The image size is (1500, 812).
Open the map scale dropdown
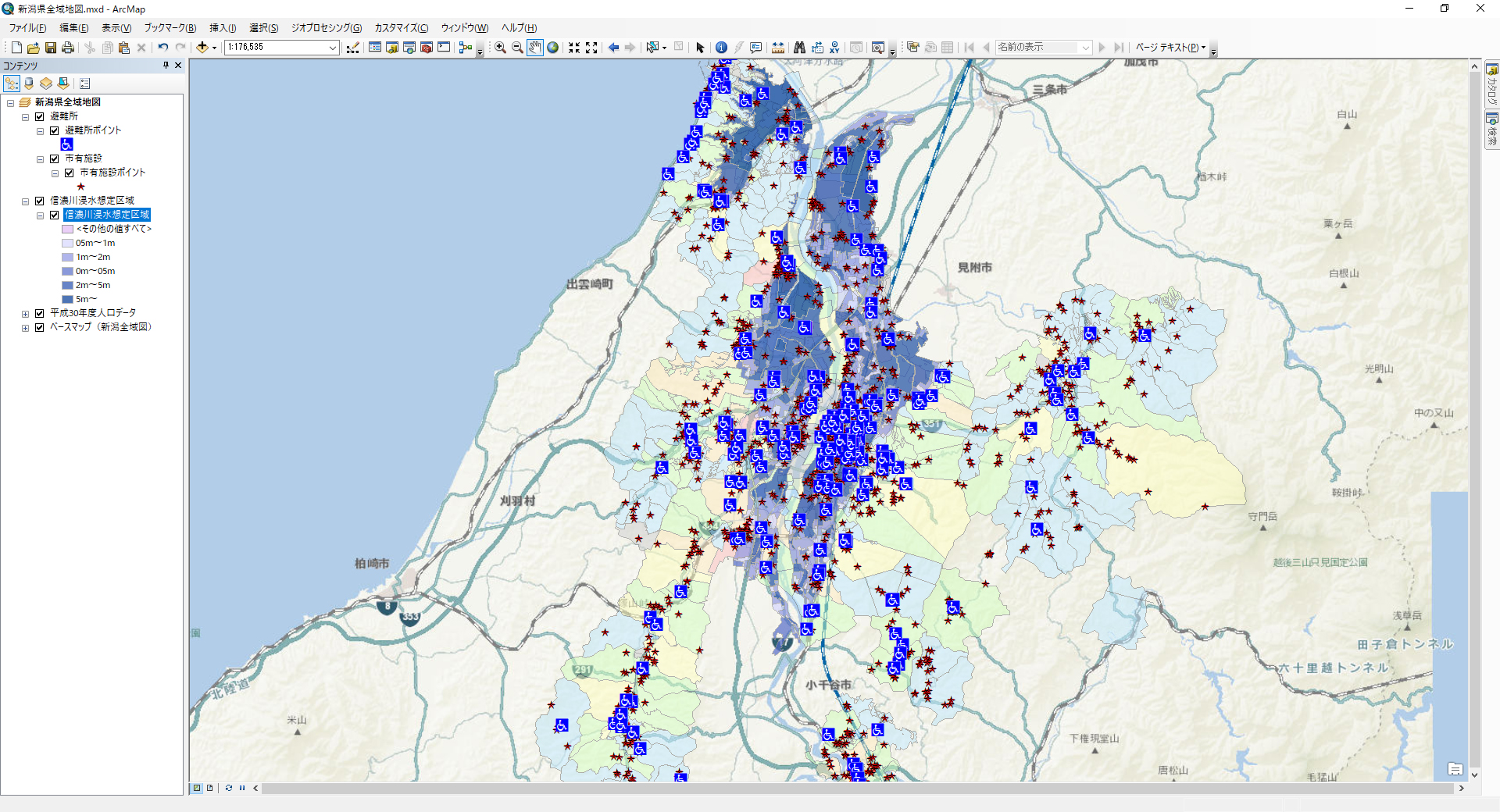coord(332,48)
